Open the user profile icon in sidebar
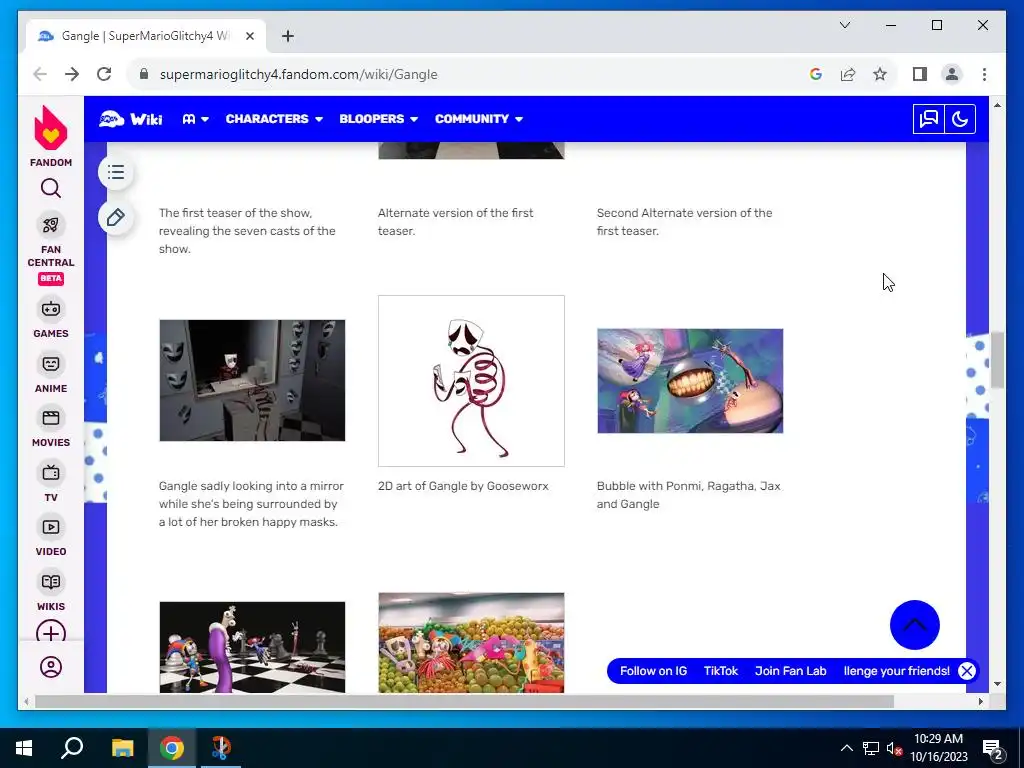This screenshot has width=1024, height=768. click(x=50, y=667)
